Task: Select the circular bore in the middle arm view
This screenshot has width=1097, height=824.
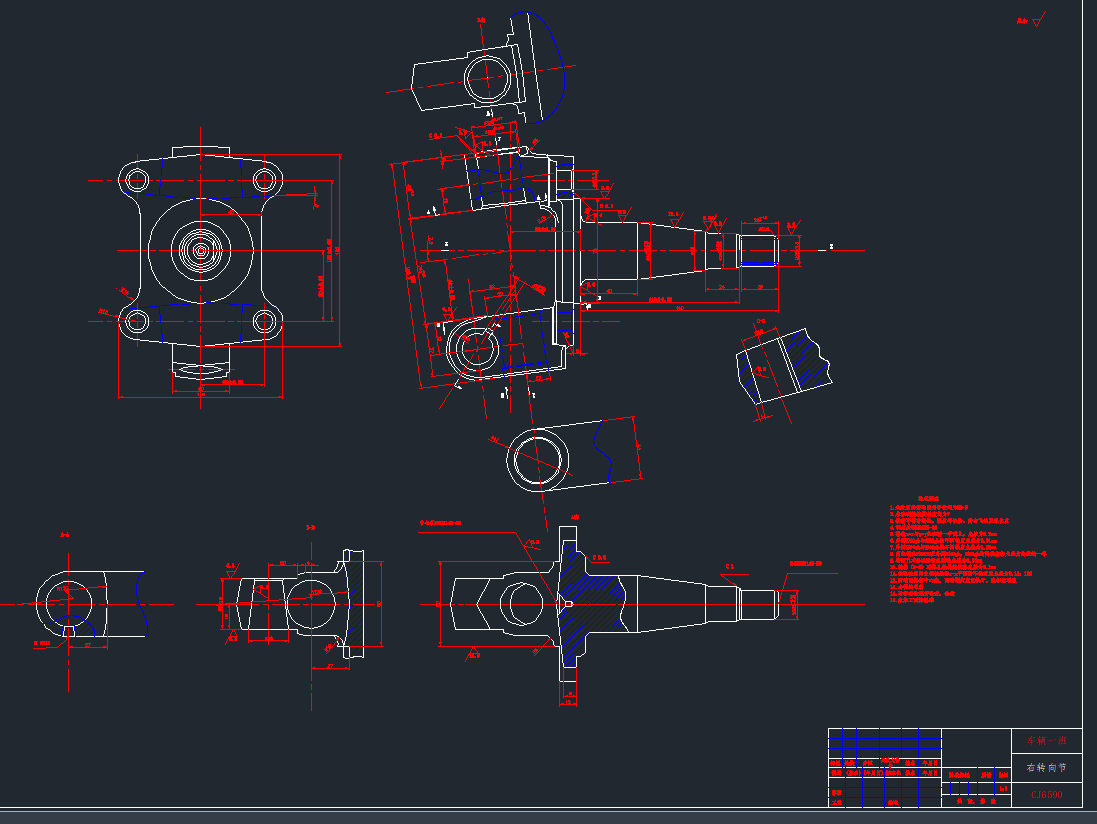Action: click(x=539, y=457)
